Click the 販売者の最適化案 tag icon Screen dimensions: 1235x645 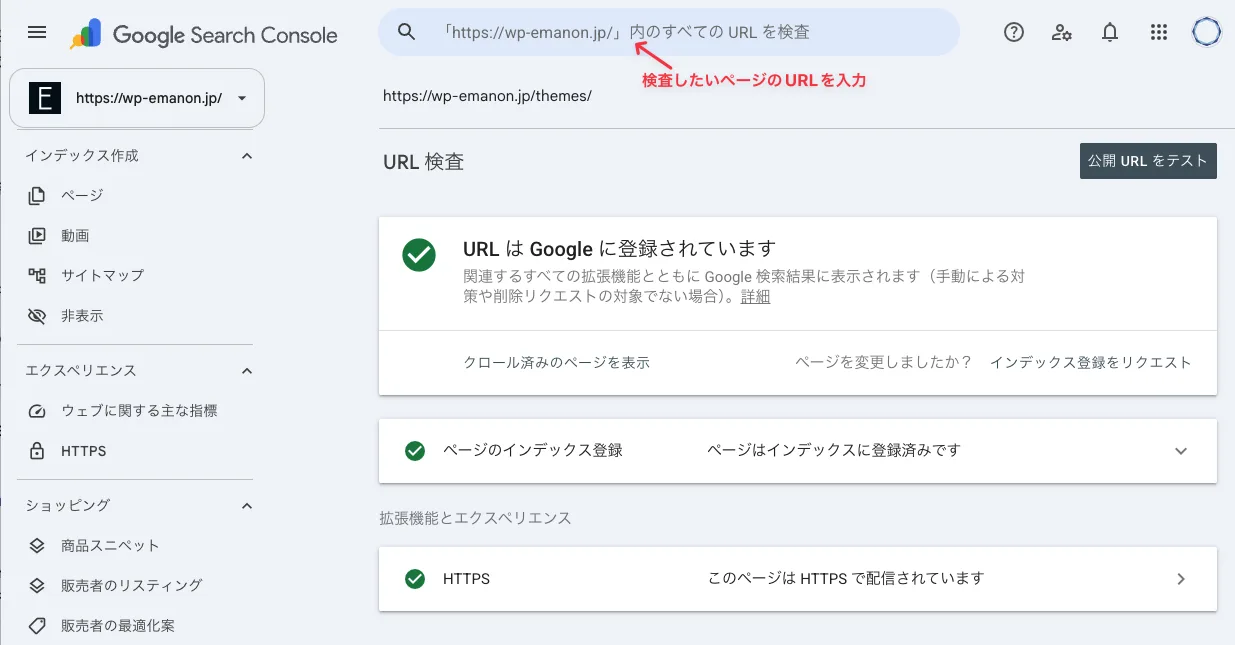click(x=37, y=626)
